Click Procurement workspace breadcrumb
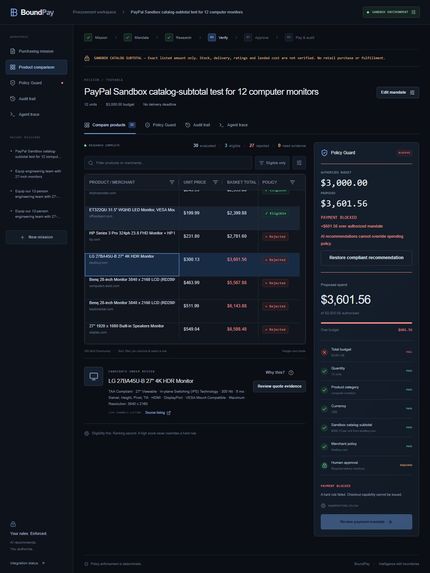430x573 pixels. coord(94,12)
